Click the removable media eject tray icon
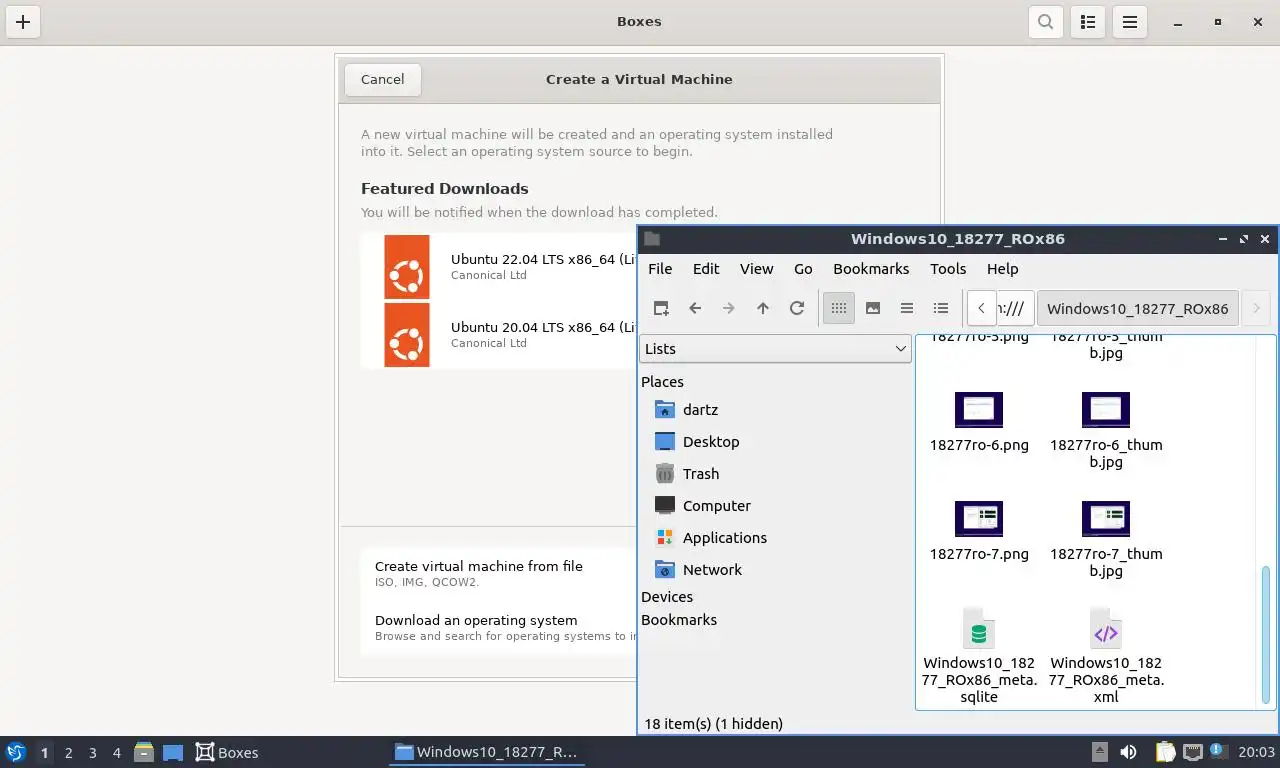This screenshot has height=768, width=1280. [x=1099, y=752]
